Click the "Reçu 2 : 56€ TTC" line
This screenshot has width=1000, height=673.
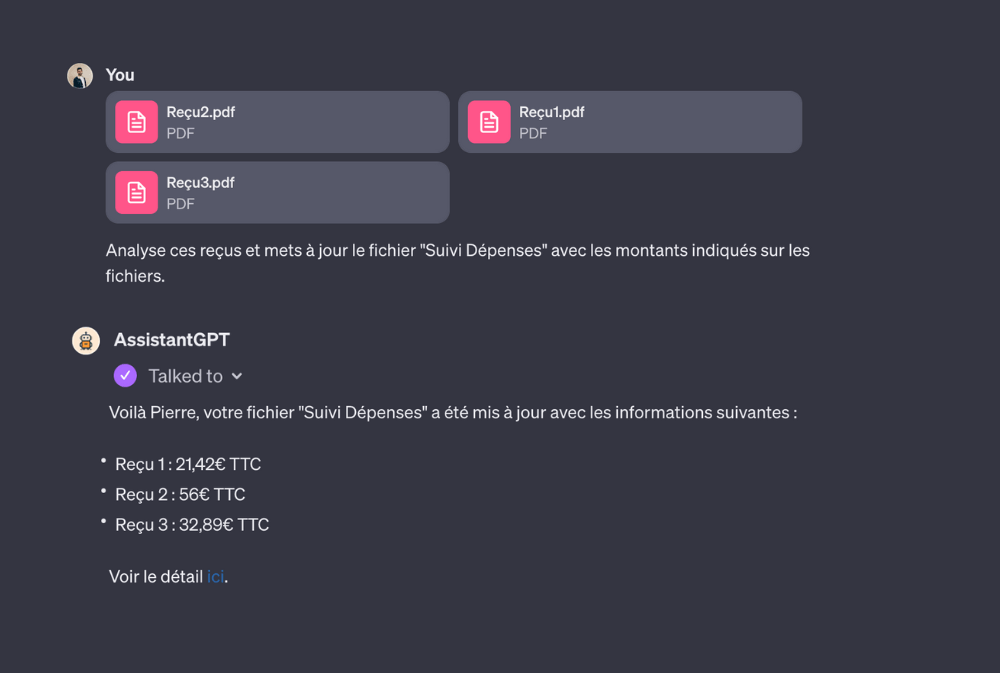click(180, 494)
